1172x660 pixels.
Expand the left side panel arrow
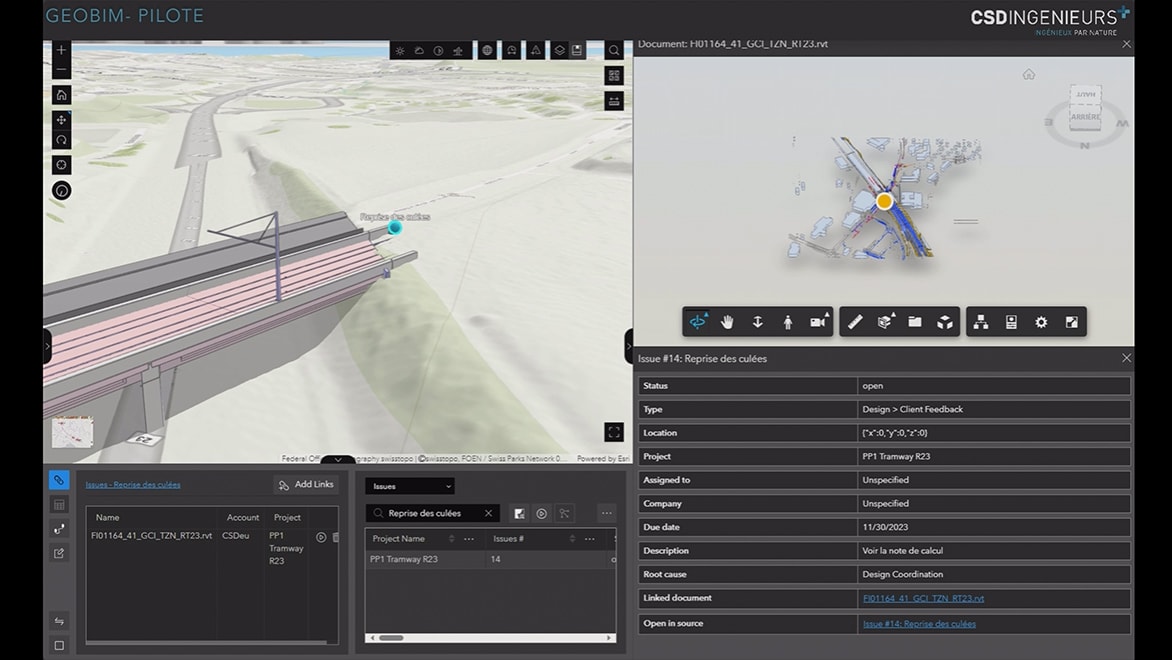click(47, 346)
